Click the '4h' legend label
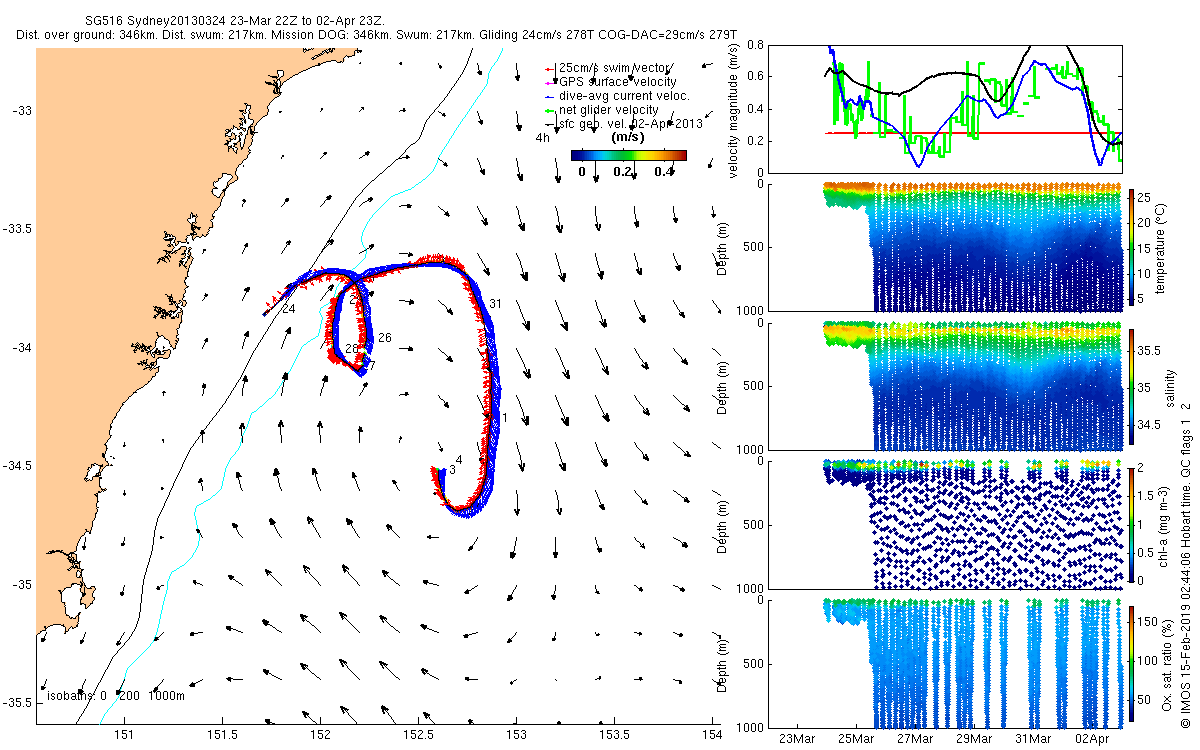Image resolution: width=1200 pixels, height=750 pixels. point(543,138)
